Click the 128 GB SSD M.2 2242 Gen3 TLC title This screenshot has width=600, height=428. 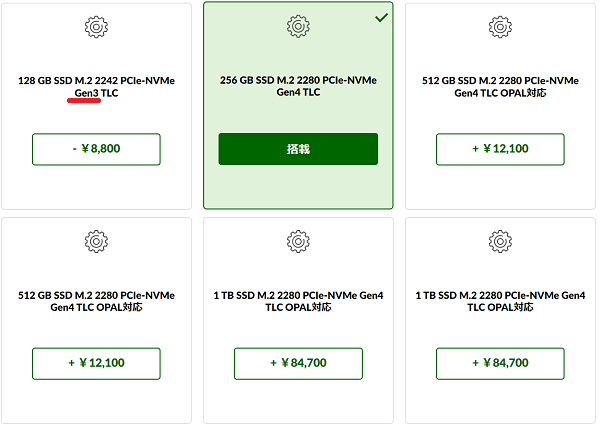[x=96, y=87]
